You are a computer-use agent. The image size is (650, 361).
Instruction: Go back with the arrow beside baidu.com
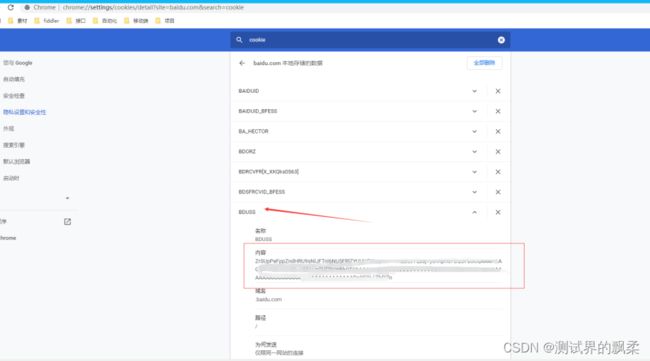(x=242, y=63)
